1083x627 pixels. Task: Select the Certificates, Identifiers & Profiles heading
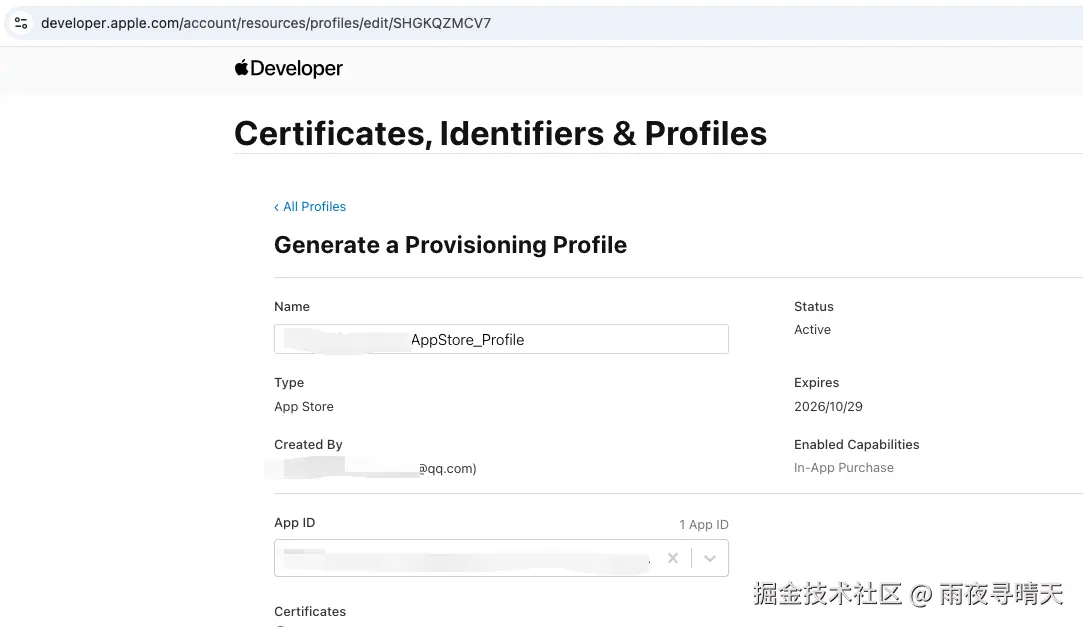coord(500,133)
